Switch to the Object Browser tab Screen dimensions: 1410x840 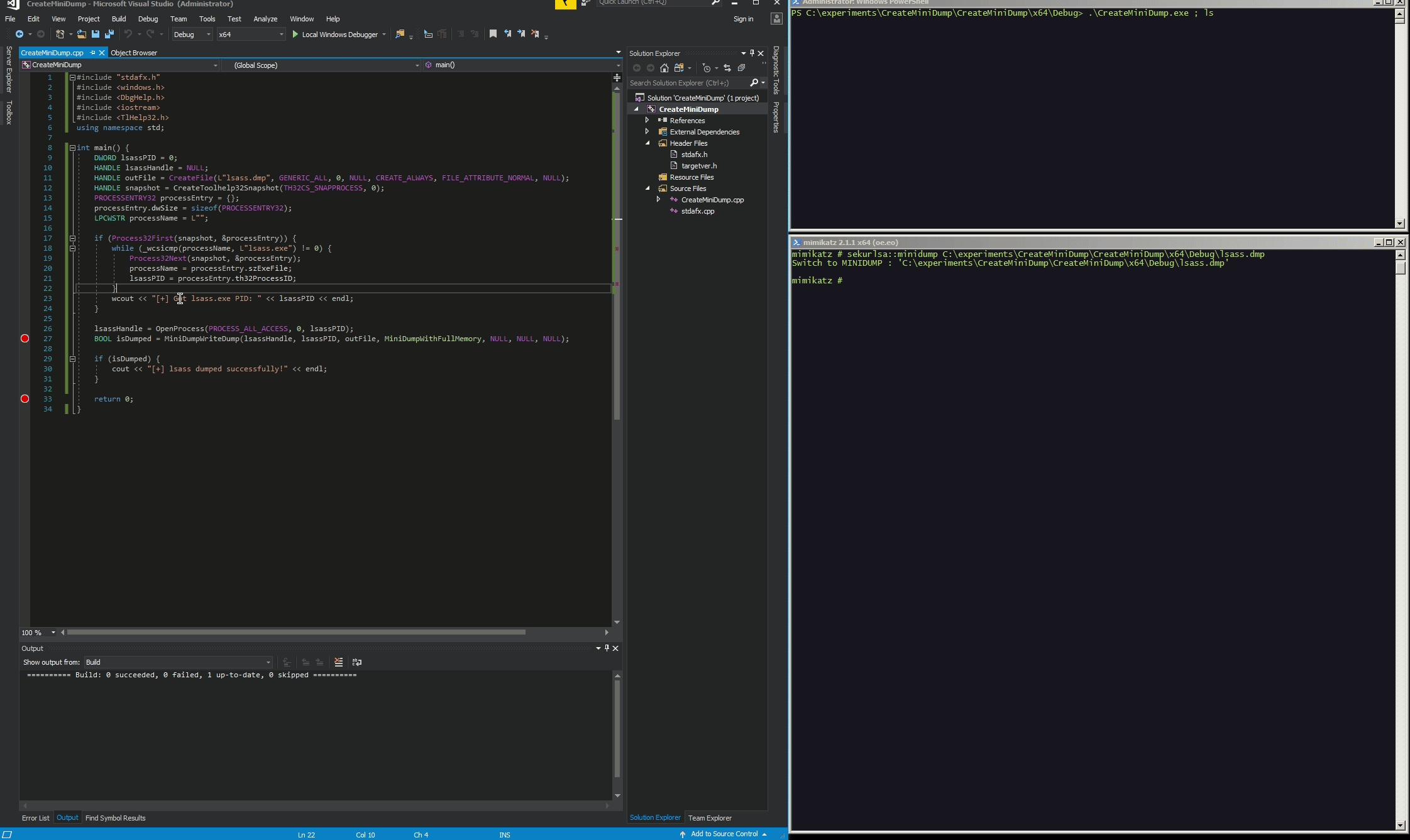(x=134, y=53)
